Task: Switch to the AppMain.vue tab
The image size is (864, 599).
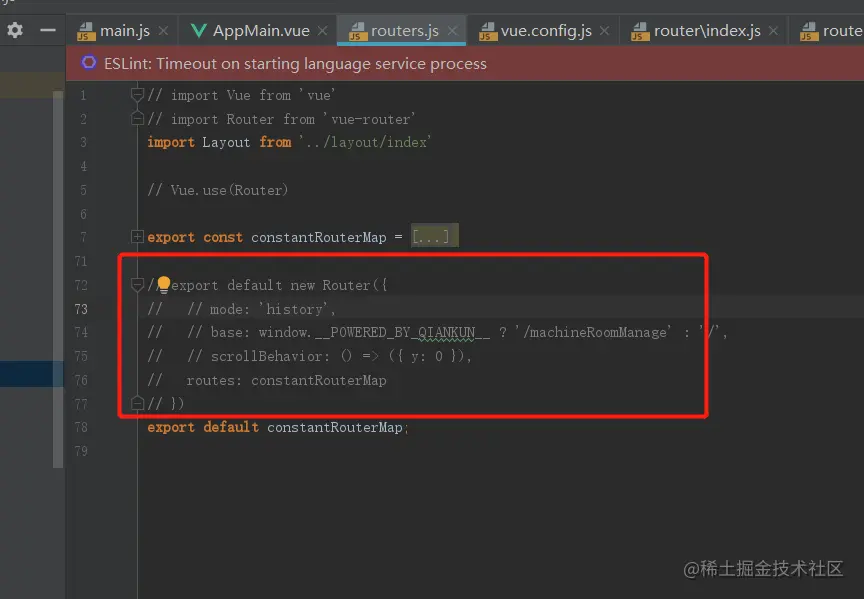Action: tap(261, 31)
